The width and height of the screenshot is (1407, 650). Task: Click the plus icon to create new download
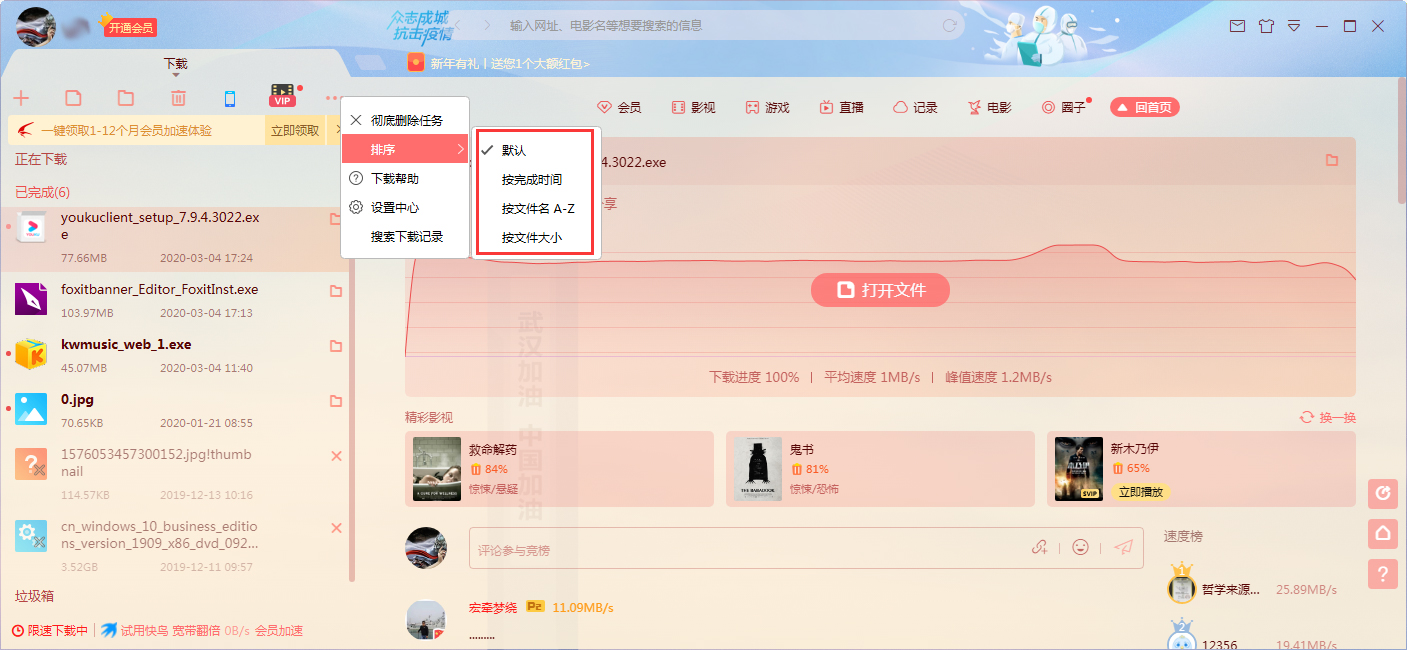click(x=21, y=97)
